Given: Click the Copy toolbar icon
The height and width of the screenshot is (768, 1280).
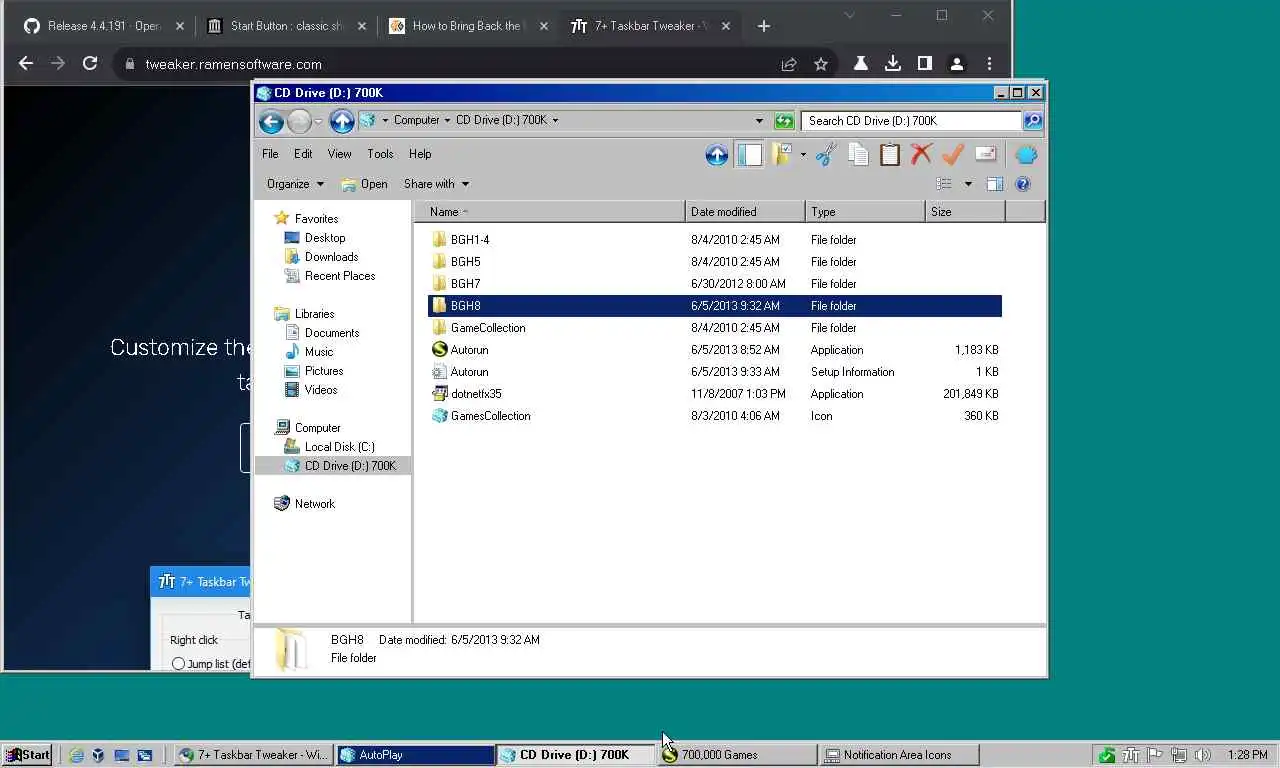Looking at the screenshot, I should point(858,154).
